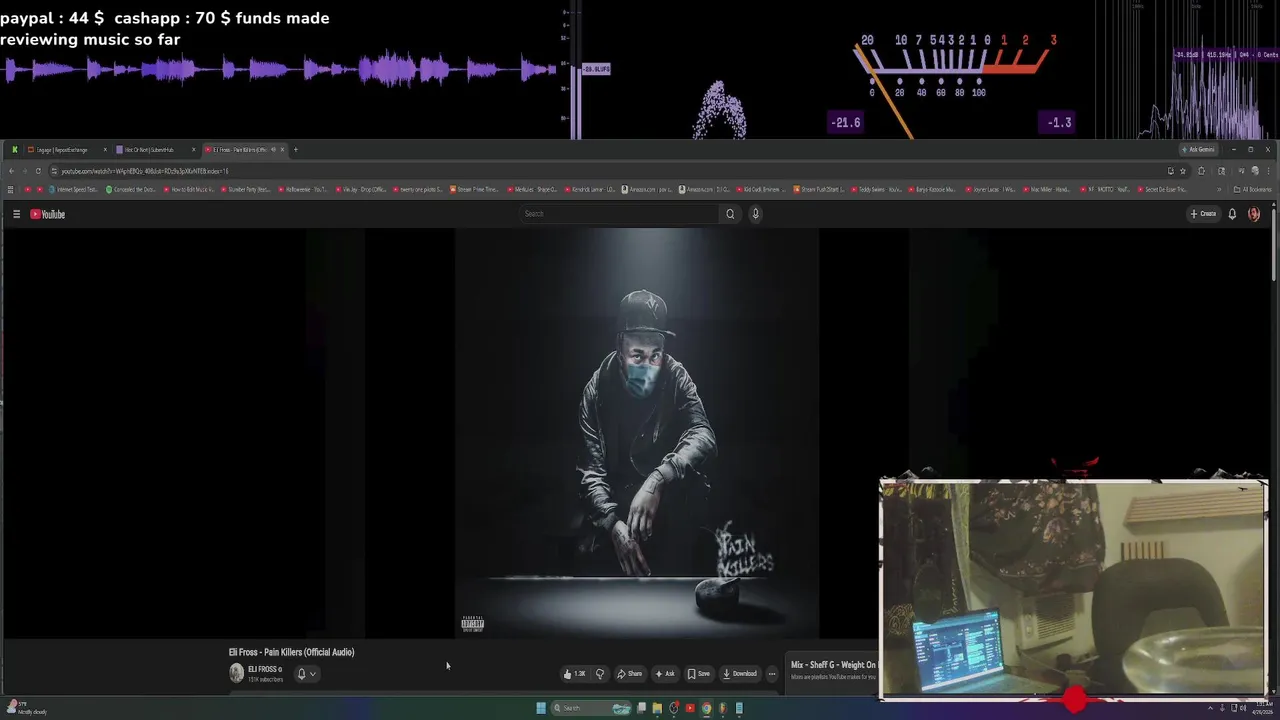Open the Halloweenie bookmark
Screen dimensions: 1280x720
[304, 189]
